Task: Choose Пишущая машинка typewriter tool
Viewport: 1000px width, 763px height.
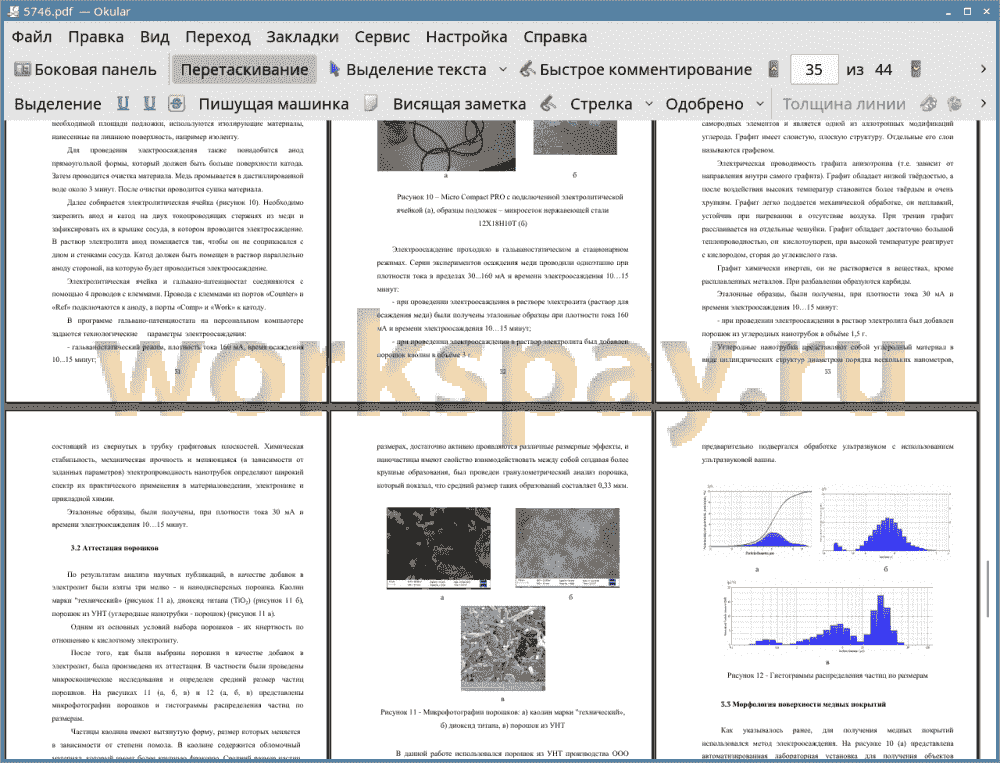Action: point(274,104)
